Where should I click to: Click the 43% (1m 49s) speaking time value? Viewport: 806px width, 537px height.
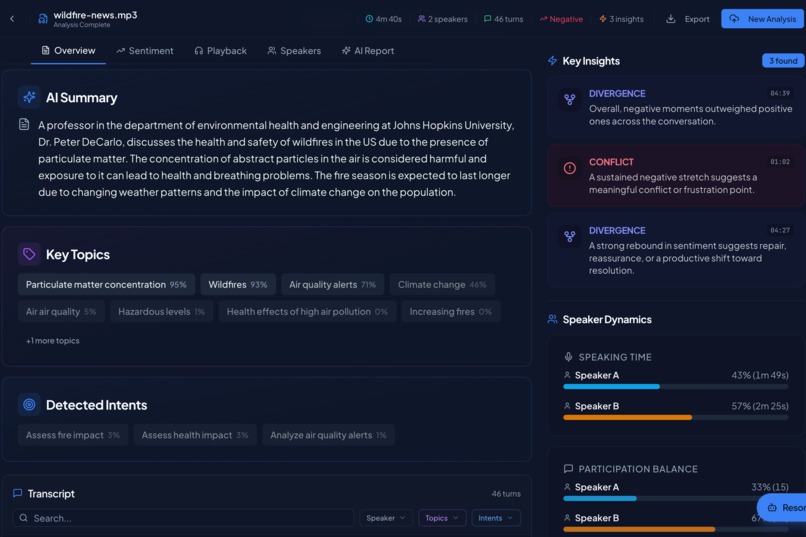pyautogui.click(x=760, y=375)
